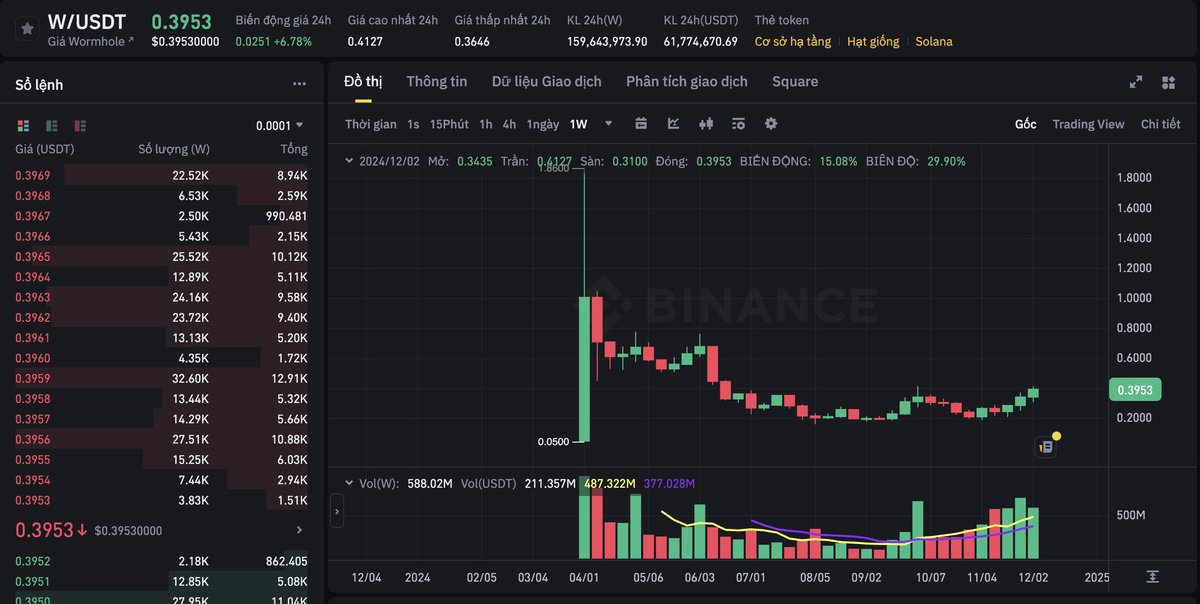Image resolution: width=1200 pixels, height=604 pixels.
Task: Change candlestick chart type icon
Action: pyautogui.click(x=706, y=124)
